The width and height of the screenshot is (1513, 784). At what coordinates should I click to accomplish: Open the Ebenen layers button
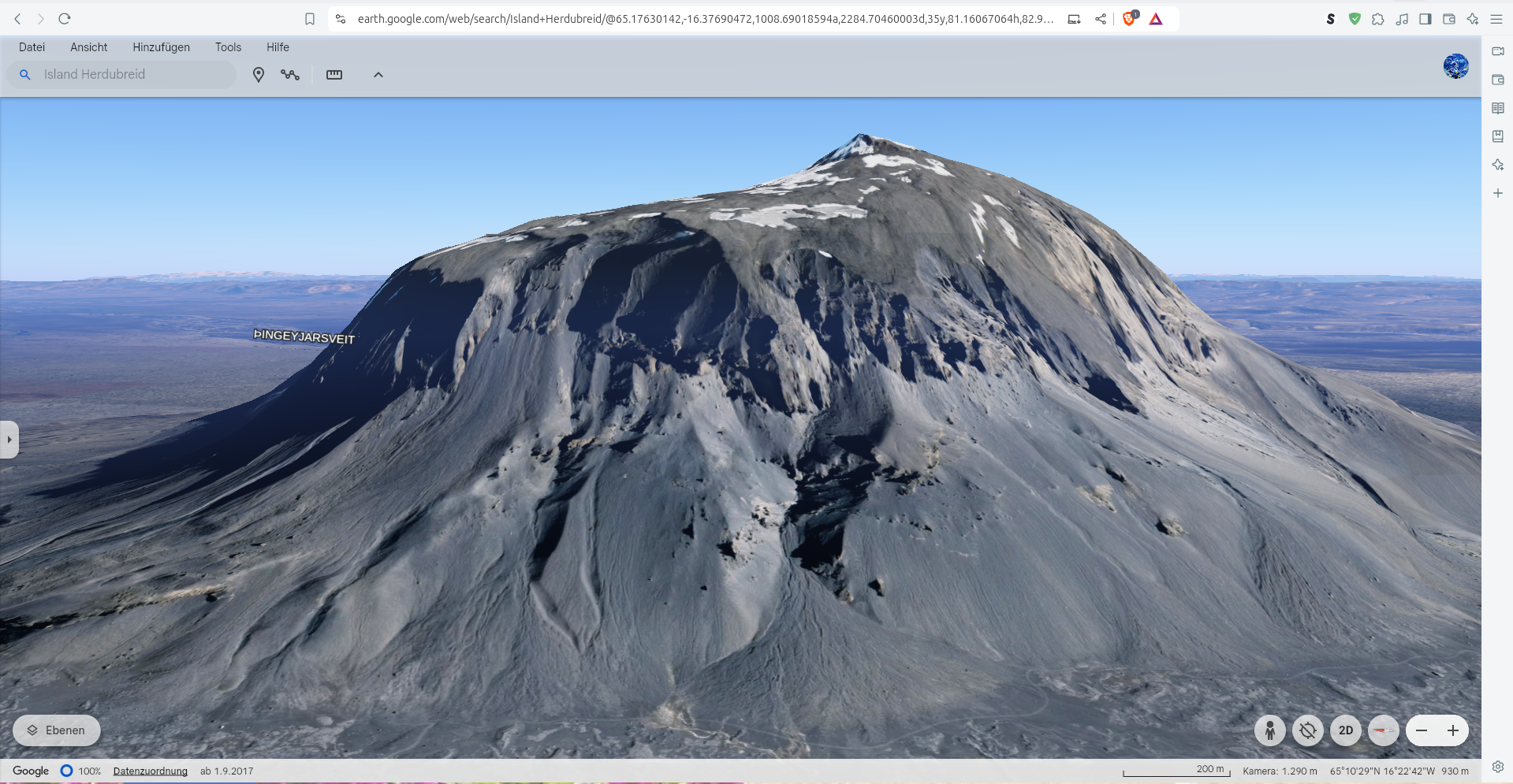tap(57, 730)
